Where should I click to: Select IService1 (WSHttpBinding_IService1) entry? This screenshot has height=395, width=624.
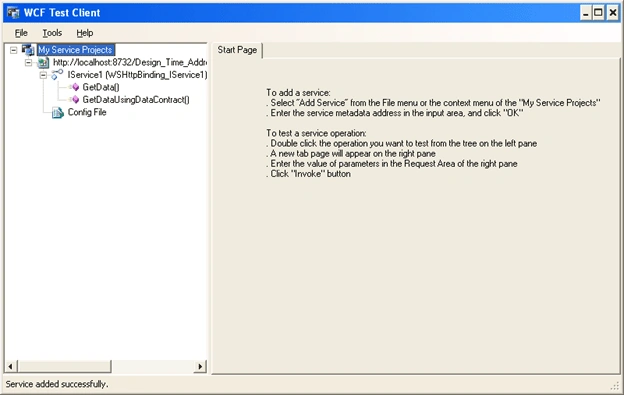click(137, 75)
